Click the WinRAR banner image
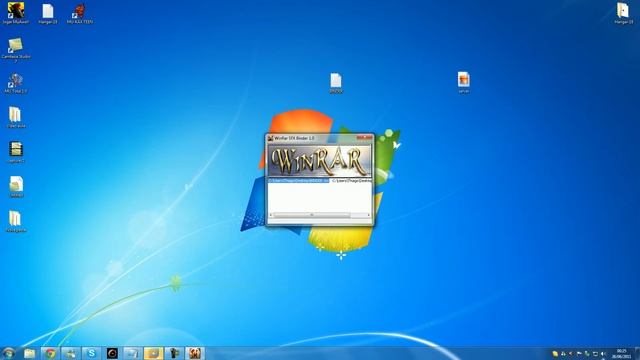This screenshot has height=360, width=640. tap(320, 161)
